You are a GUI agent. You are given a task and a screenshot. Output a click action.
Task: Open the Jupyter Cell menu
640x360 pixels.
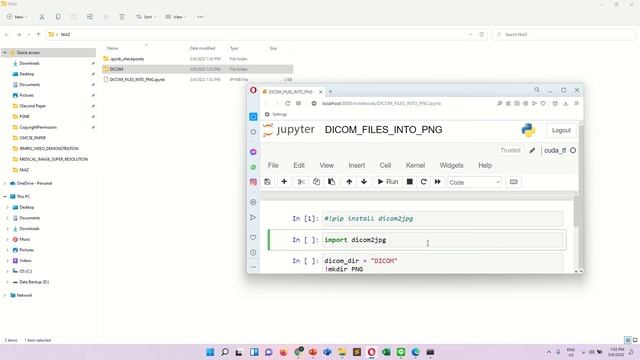pyautogui.click(x=385, y=165)
